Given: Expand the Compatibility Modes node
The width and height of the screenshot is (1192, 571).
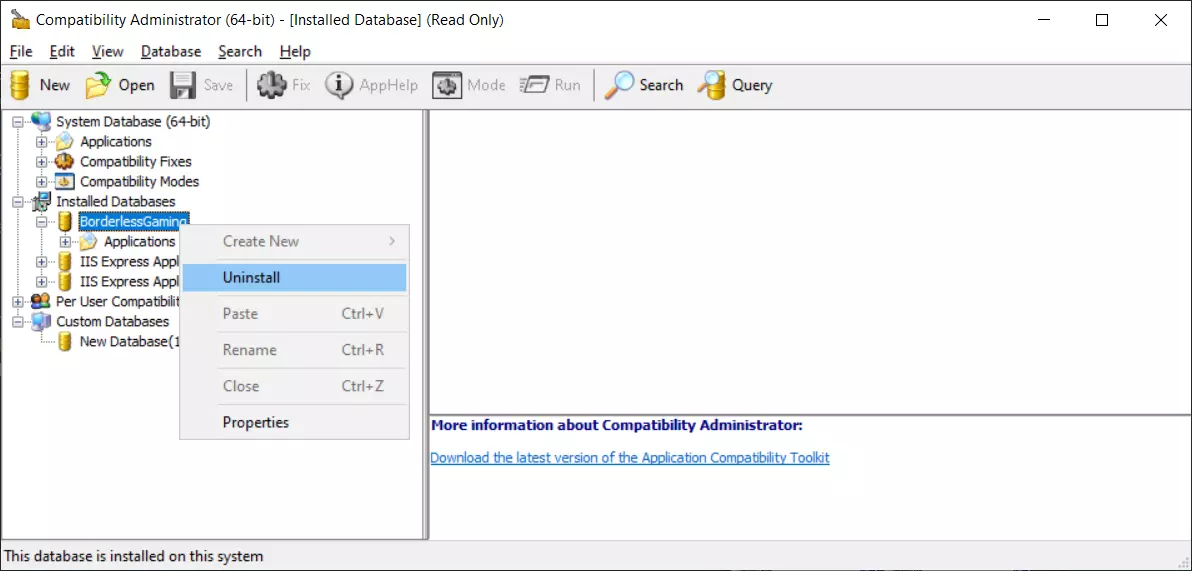Looking at the screenshot, I should point(41,182).
